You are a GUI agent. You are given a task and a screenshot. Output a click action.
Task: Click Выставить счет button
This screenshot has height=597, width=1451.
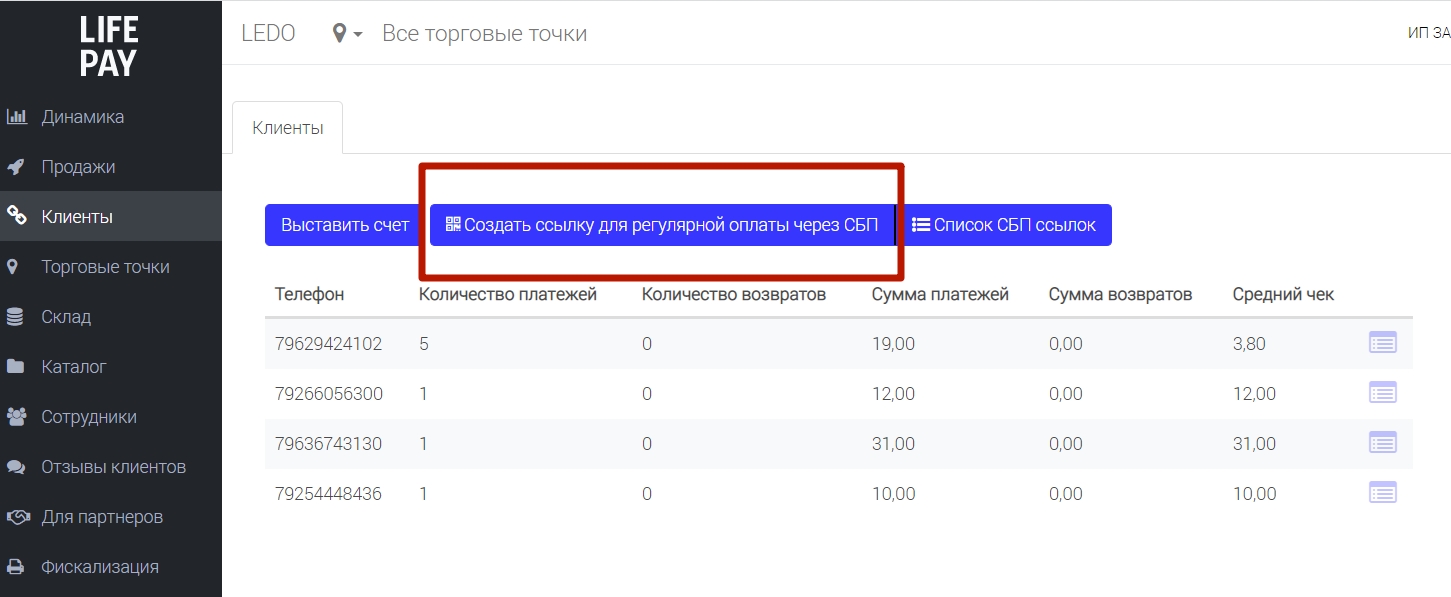(345, 225)
